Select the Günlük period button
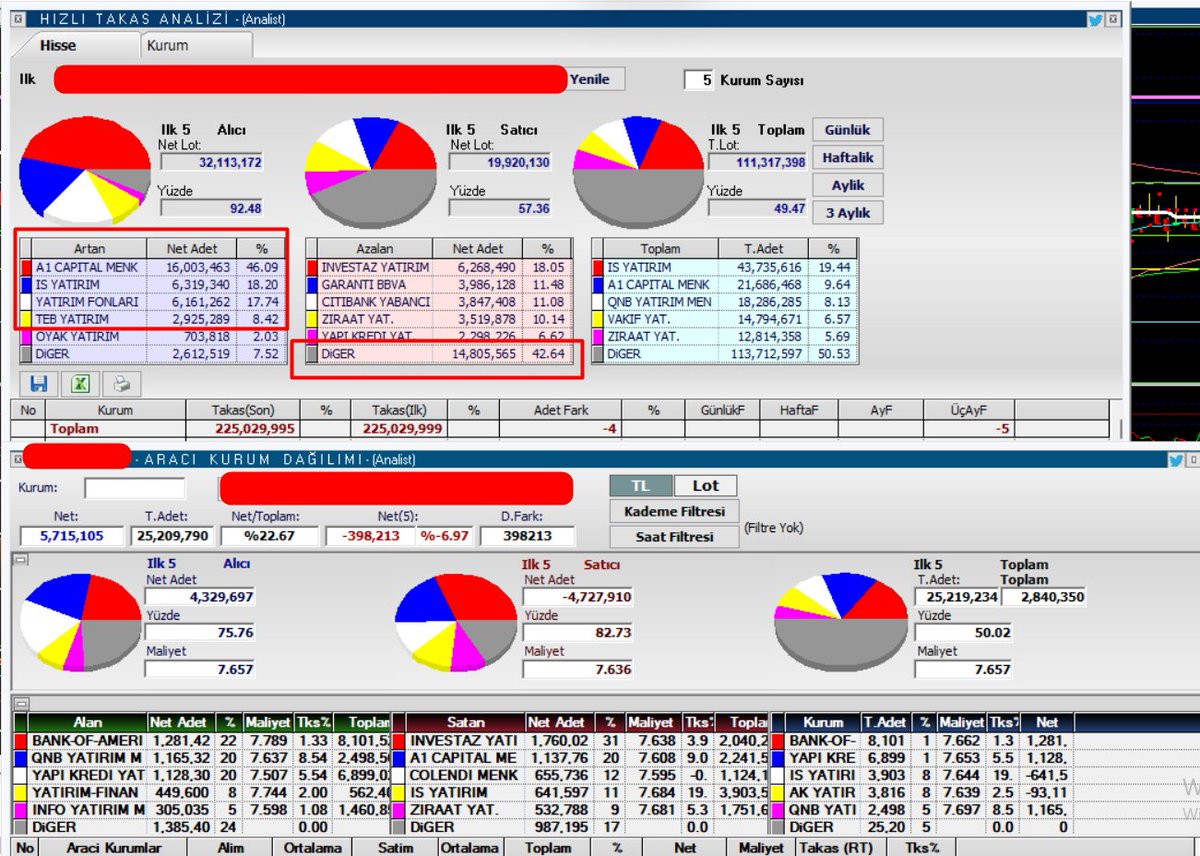Viewport: 1200px width, 856px height. (x=847, y=130)
